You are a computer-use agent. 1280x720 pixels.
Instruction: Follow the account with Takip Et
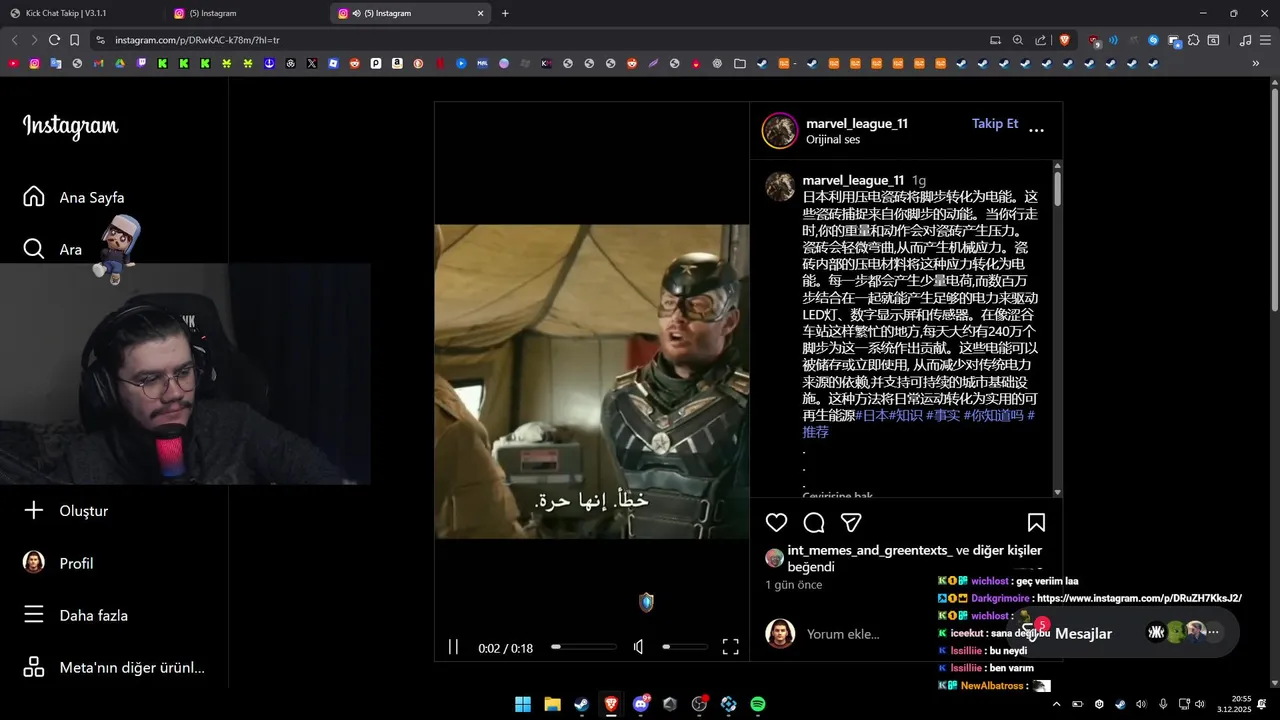coord(995,123)
